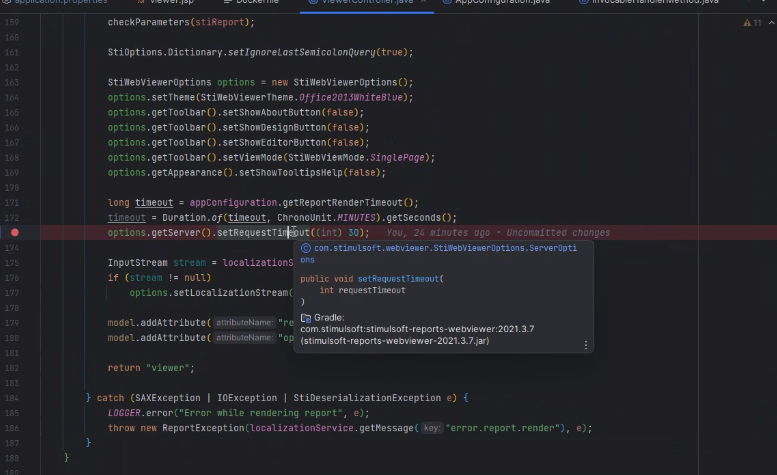
Task: Click the jar name stimulsoft-reports-webviewer-2021.3.7.jar in popup
Action: point(395,341)
